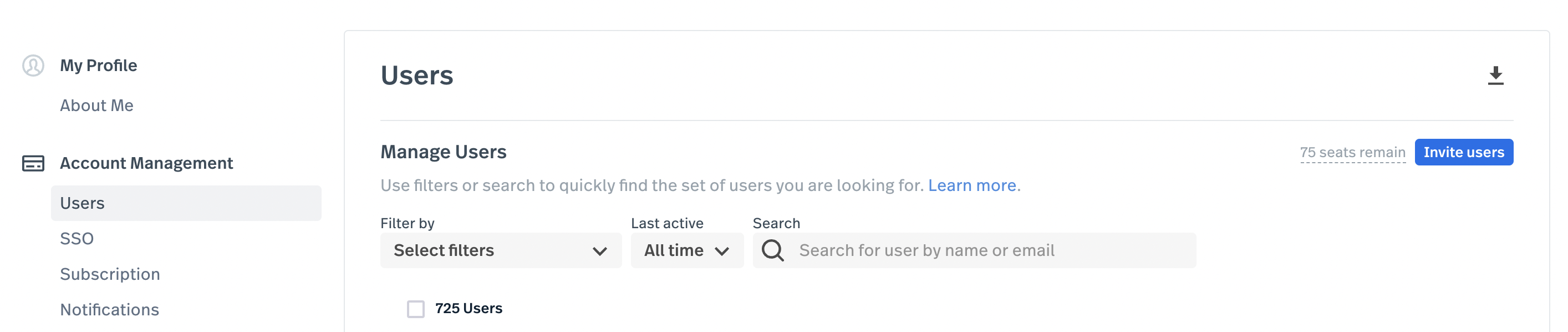Open Notifications in sidebar

[x=110, y=309]
